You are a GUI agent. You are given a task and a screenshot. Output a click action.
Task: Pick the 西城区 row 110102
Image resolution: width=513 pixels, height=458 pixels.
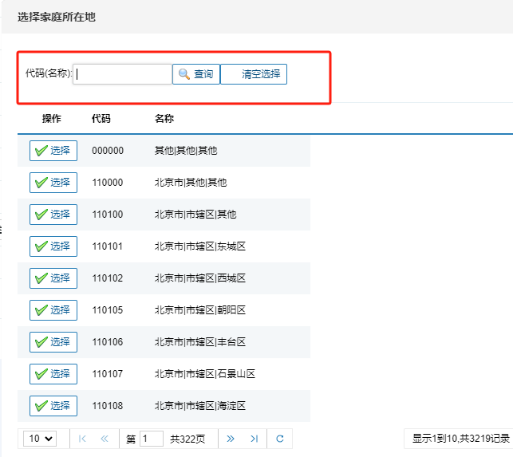click(53, 278)
